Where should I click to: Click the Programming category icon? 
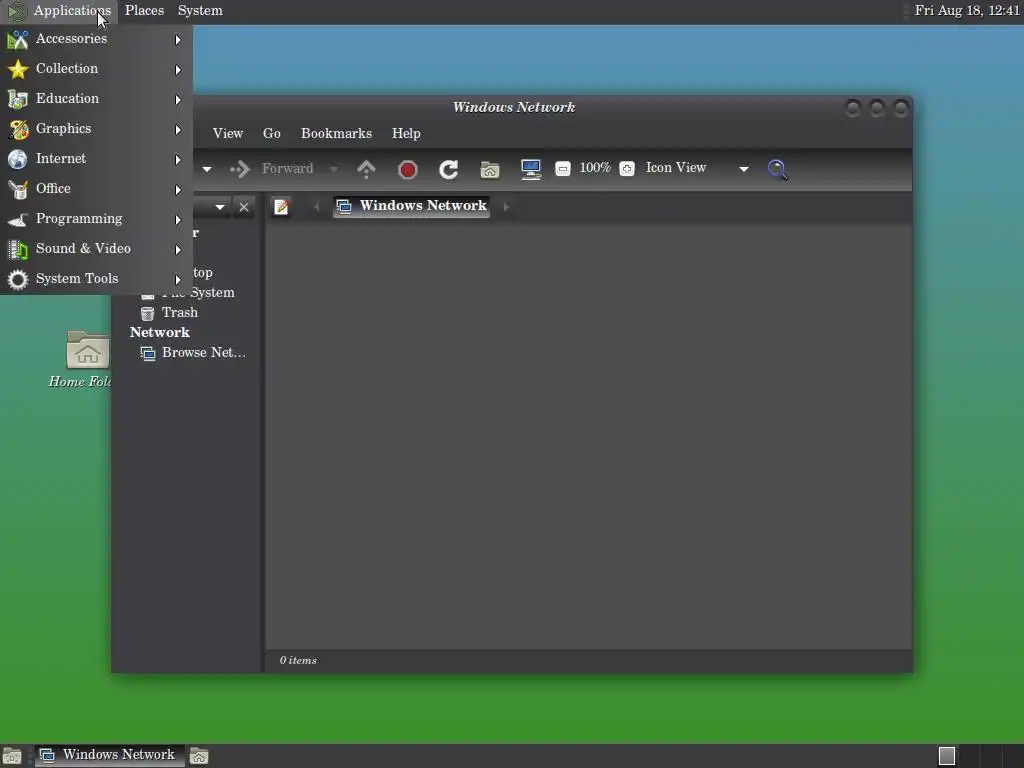[x=18, y=219]
